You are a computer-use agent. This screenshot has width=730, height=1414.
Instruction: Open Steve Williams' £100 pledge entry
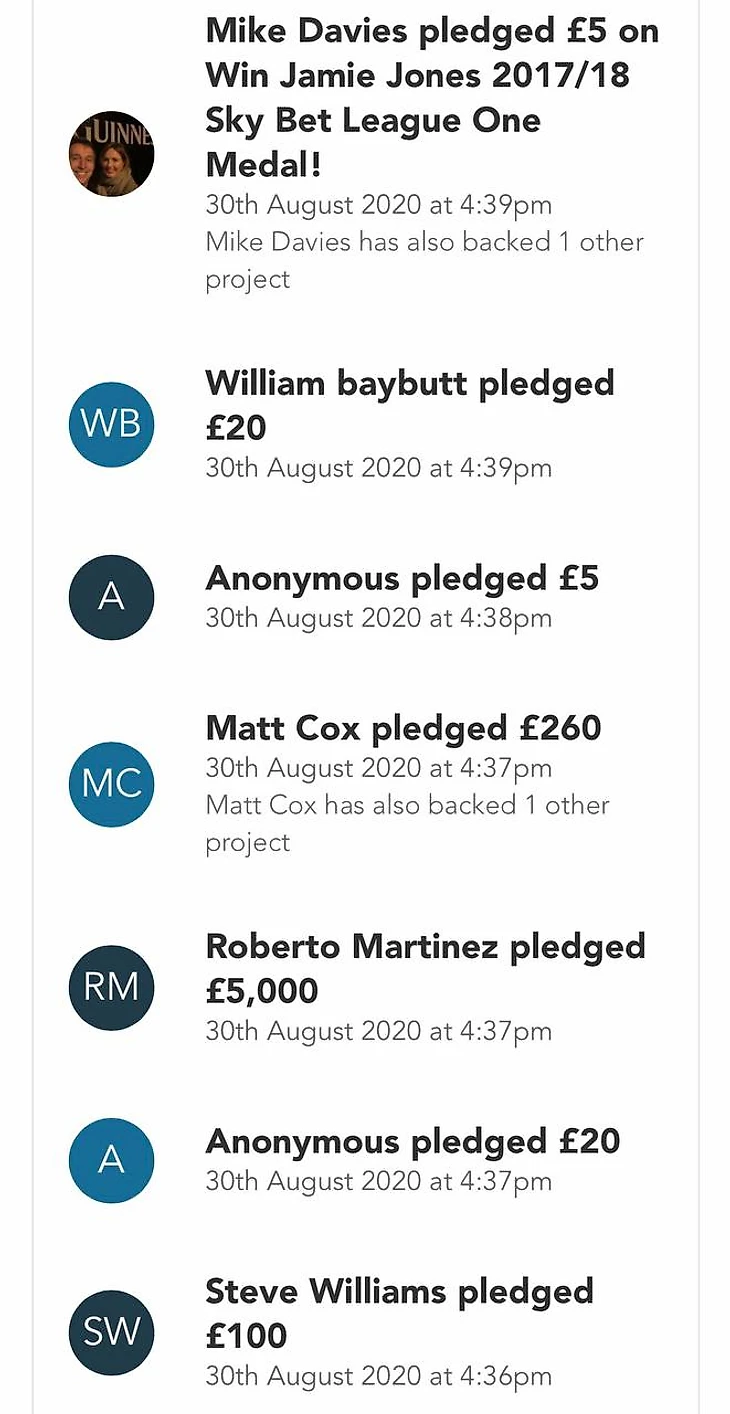tap(399, 1313)
